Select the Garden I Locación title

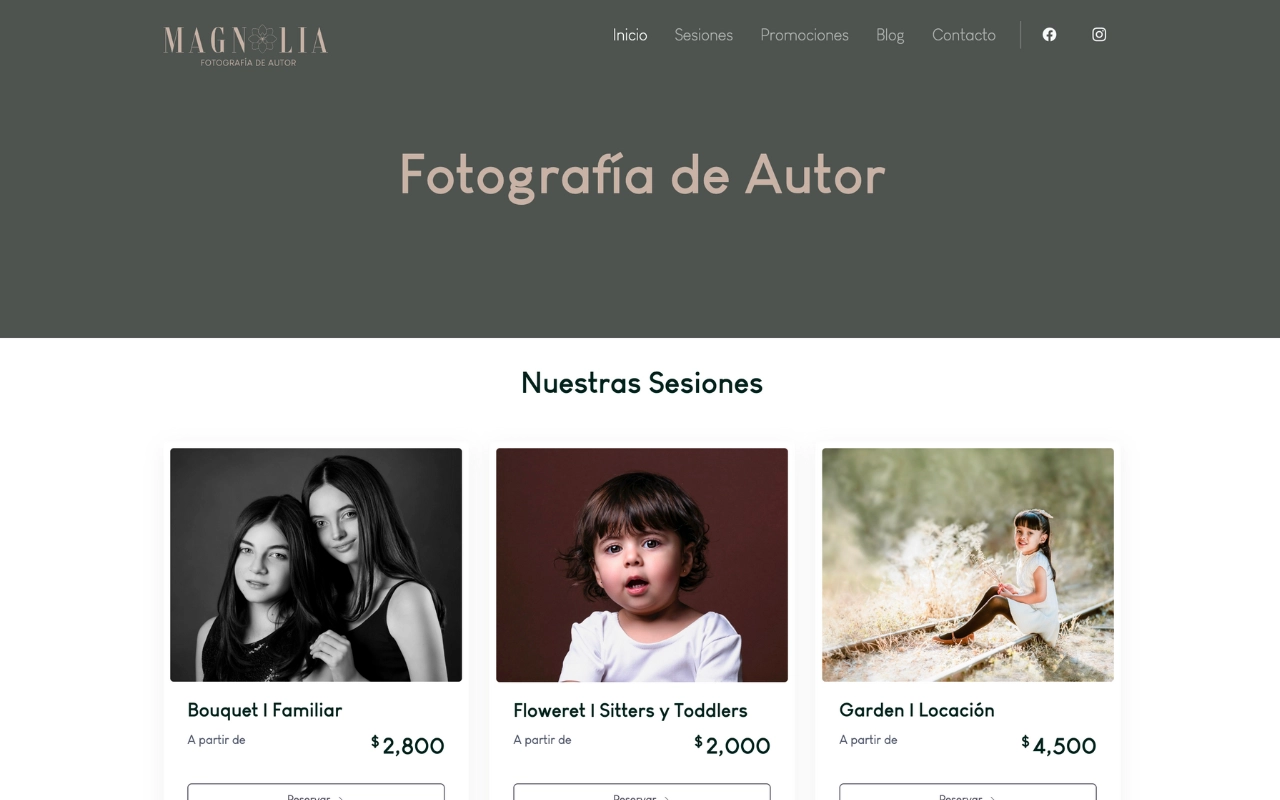917,710
